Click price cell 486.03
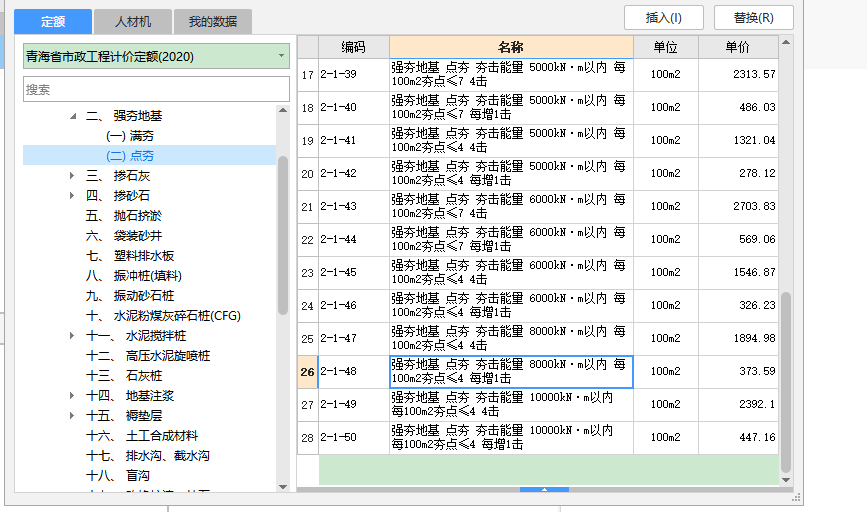The image size is (867, 512). click(739, 107)
